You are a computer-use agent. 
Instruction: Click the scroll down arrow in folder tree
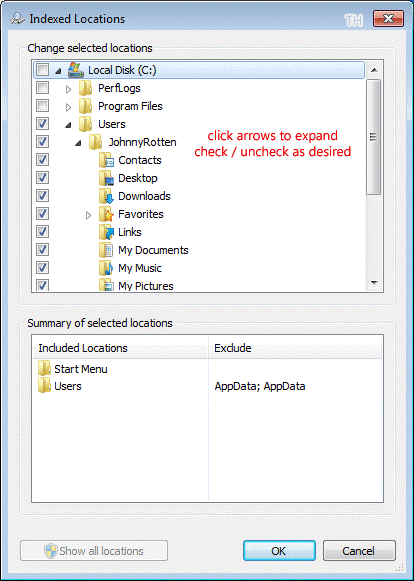[x=374, y=283]
